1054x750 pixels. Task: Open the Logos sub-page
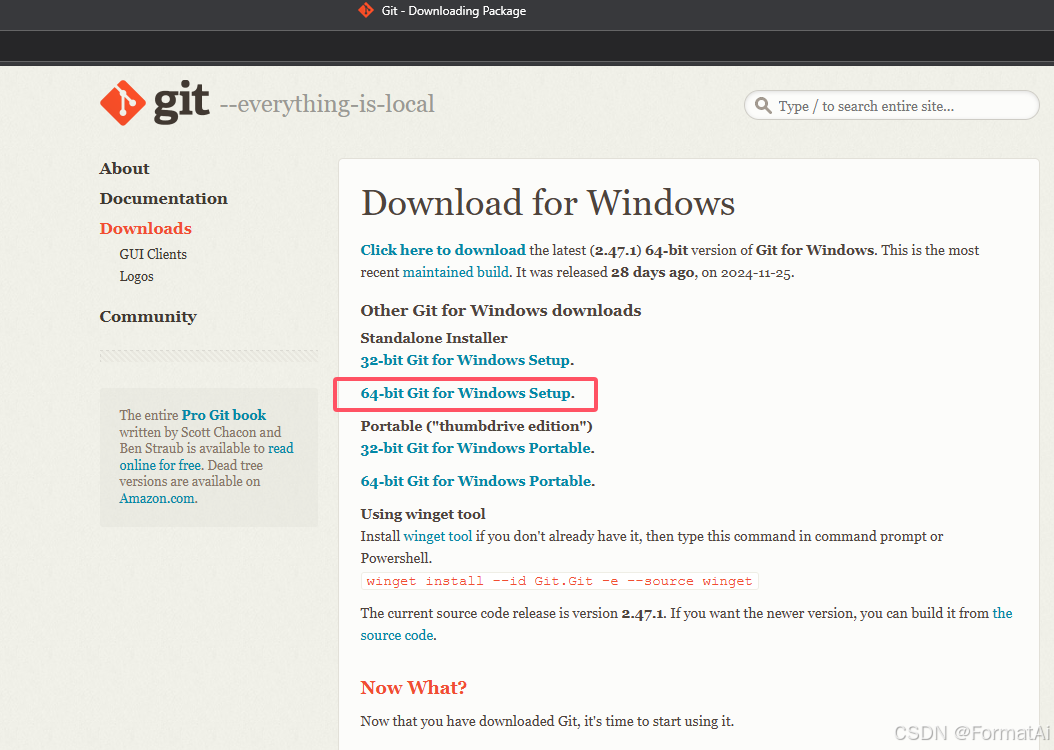pyautogui.click(x=136, y=276)
